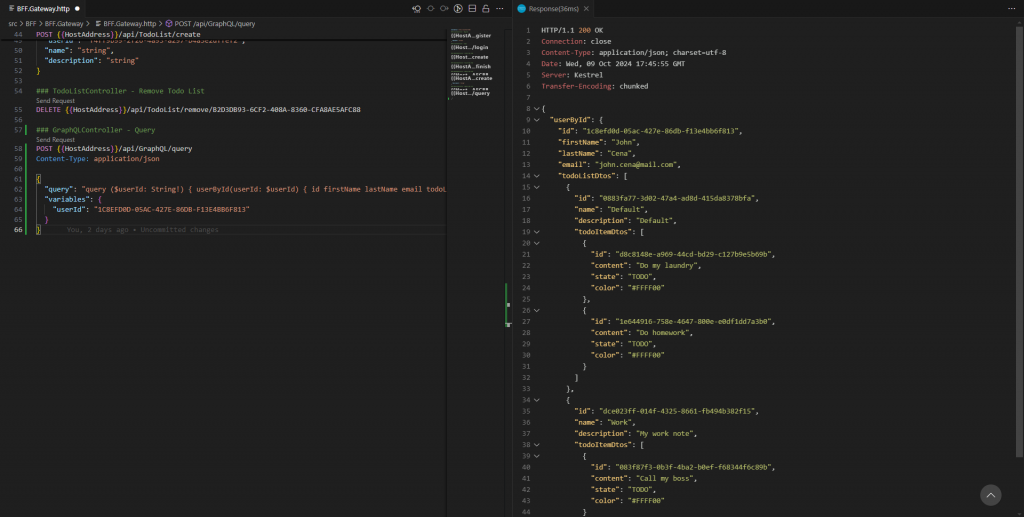
Task: Open 'BFF' breadcrumb segment
Action: point(31,24)
